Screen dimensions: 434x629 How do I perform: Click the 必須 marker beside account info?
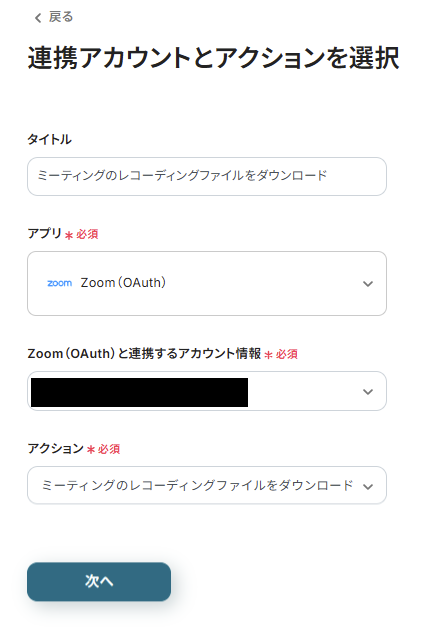pos(281,354)
